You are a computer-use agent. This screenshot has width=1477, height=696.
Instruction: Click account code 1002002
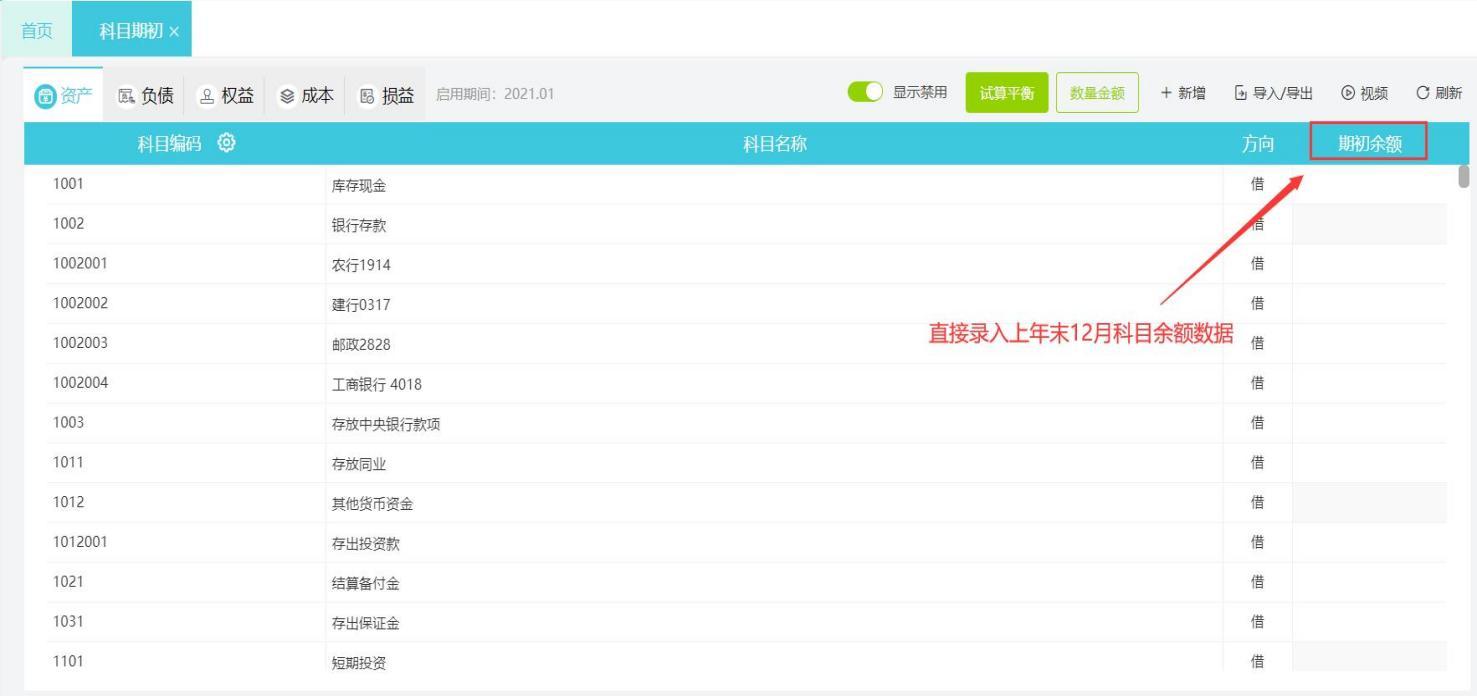point(80,303)
